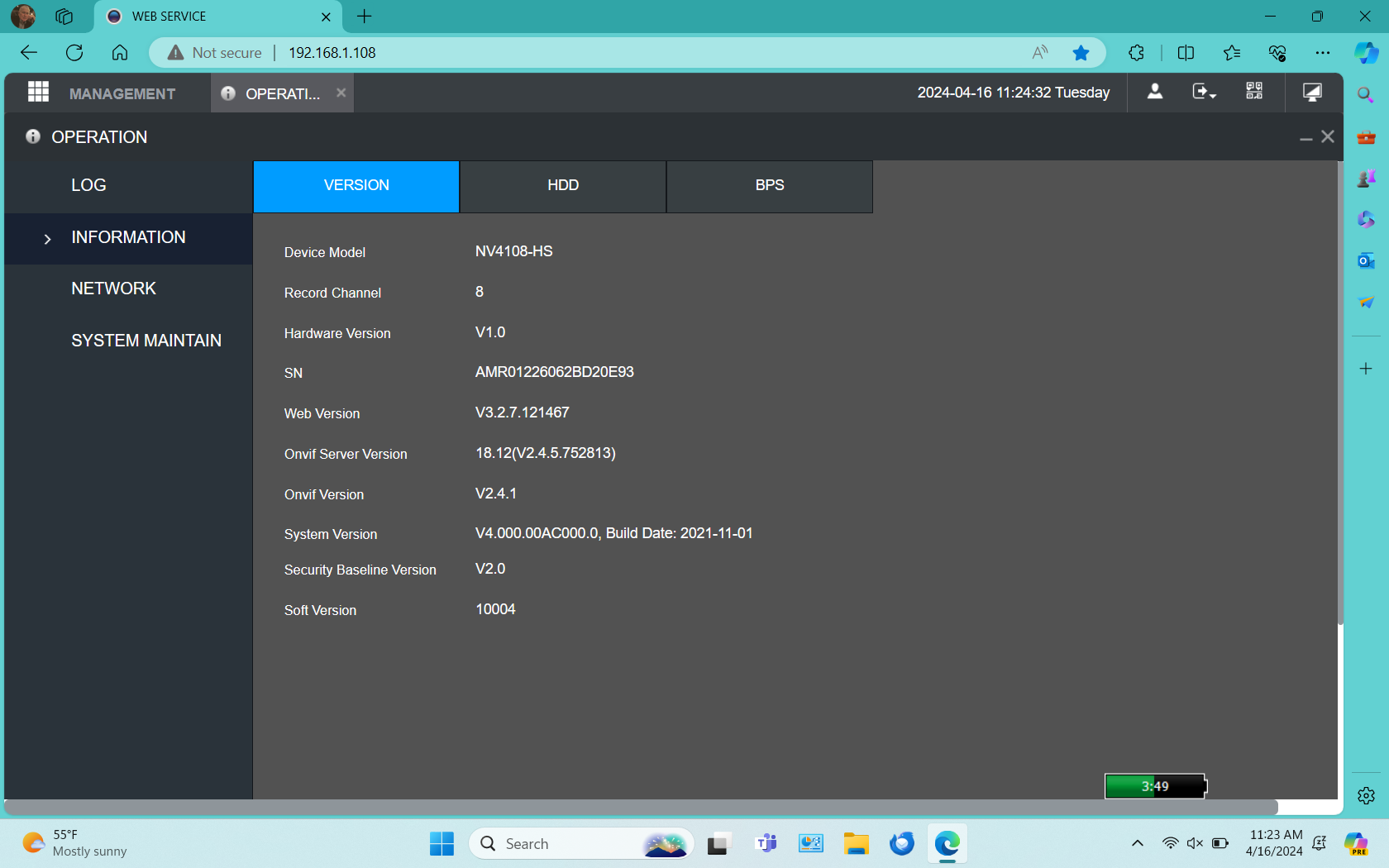Click the green 3:49 progress indicator
The image size is (1389, 868).
[1155, 786]
